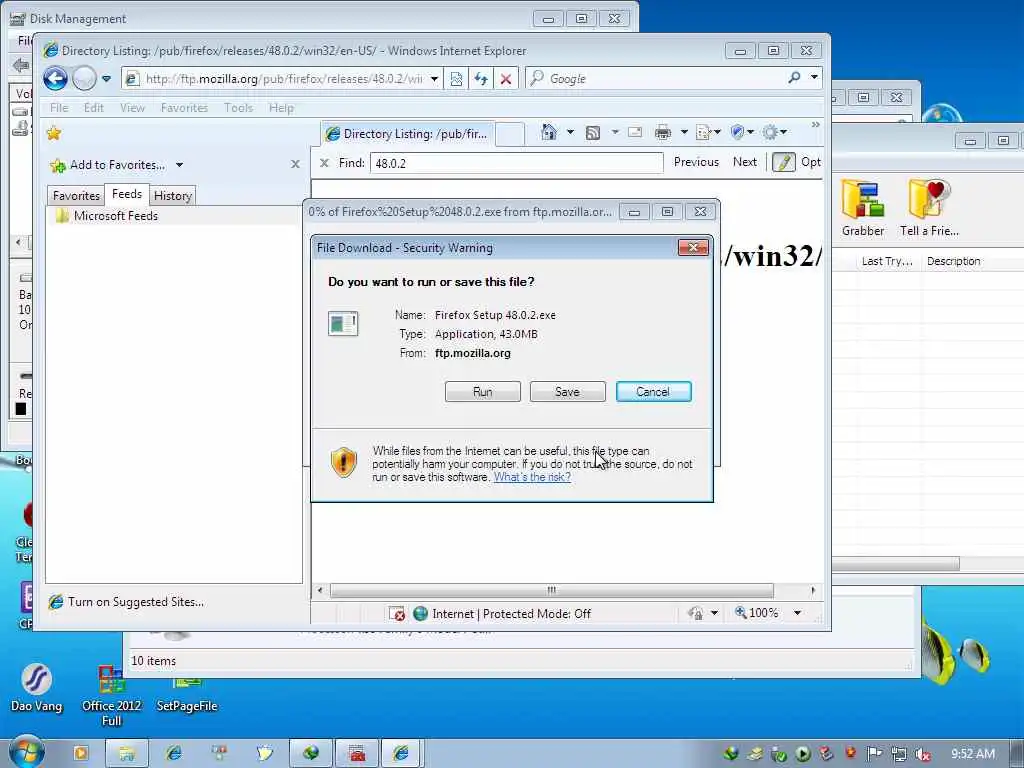Open the Safety shield menu

pyautogui.click(x=742, y=133)
